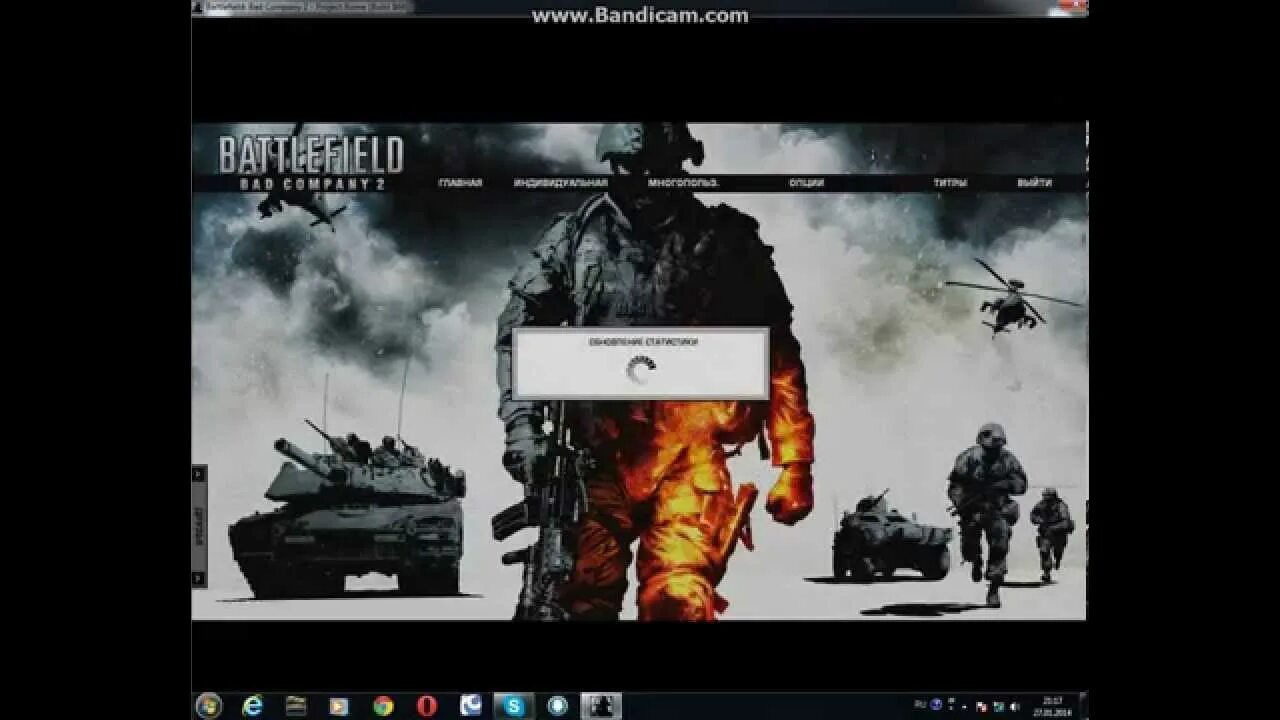Click the round recorder icon next to Skype
The height and width of the screenshot is (720, 1280).
pos(558,706)
